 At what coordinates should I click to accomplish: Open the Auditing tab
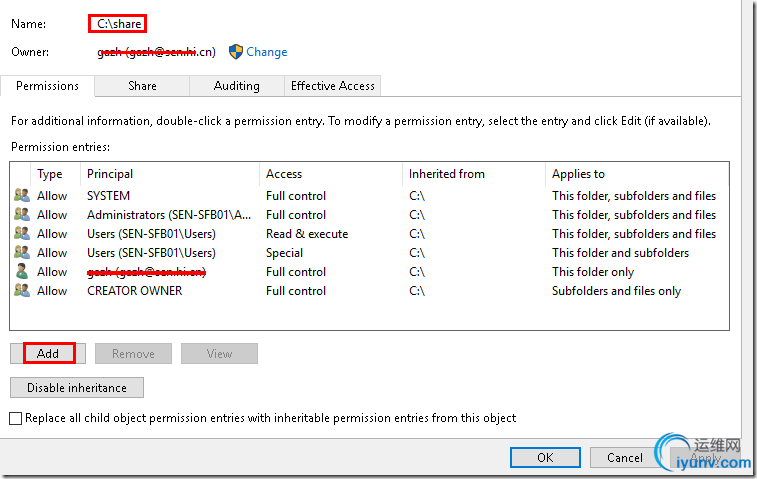[236, 86]
